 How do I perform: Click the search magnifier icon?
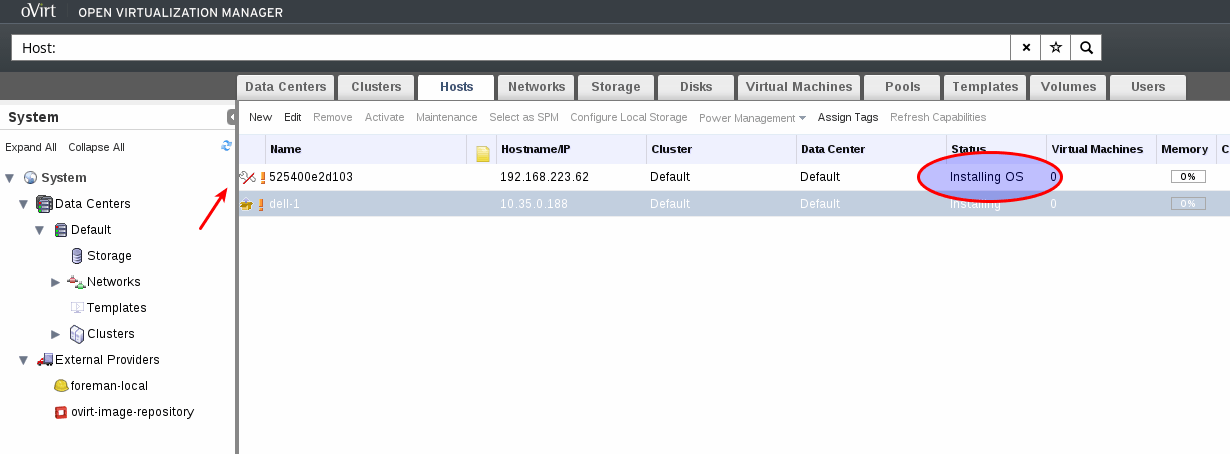point(1086,48)
